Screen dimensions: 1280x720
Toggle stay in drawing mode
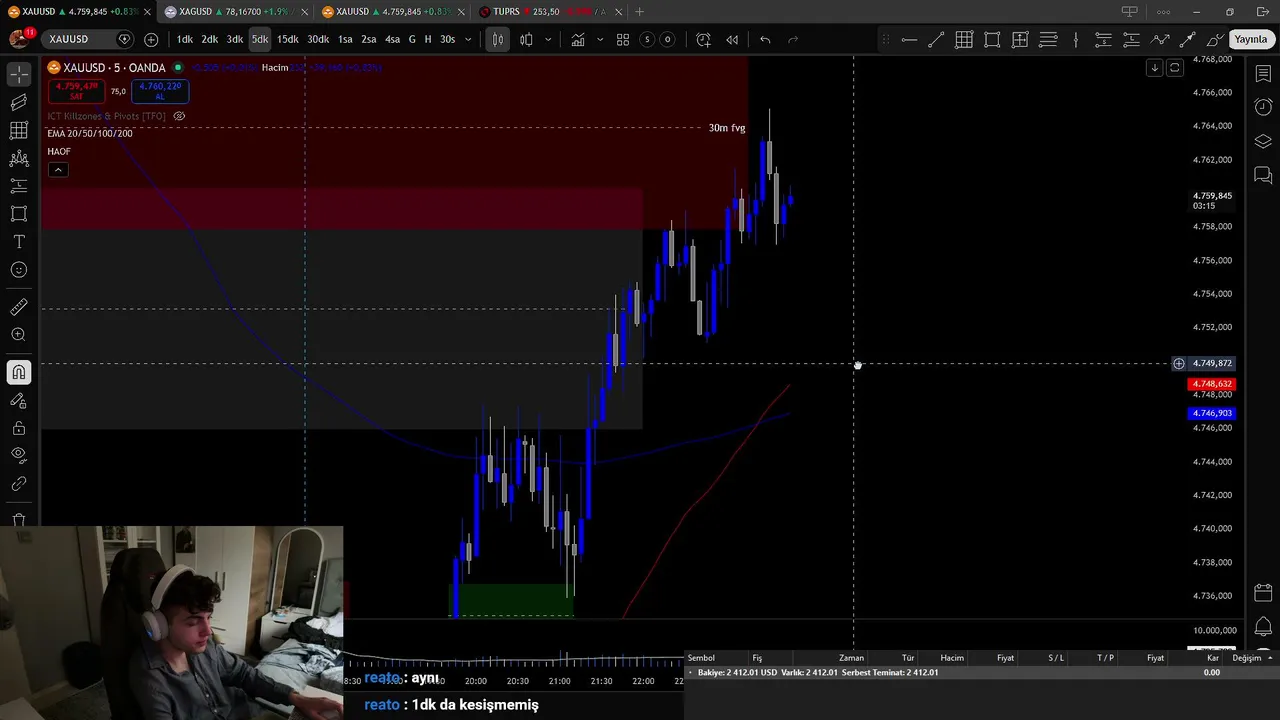pos(19,400)
